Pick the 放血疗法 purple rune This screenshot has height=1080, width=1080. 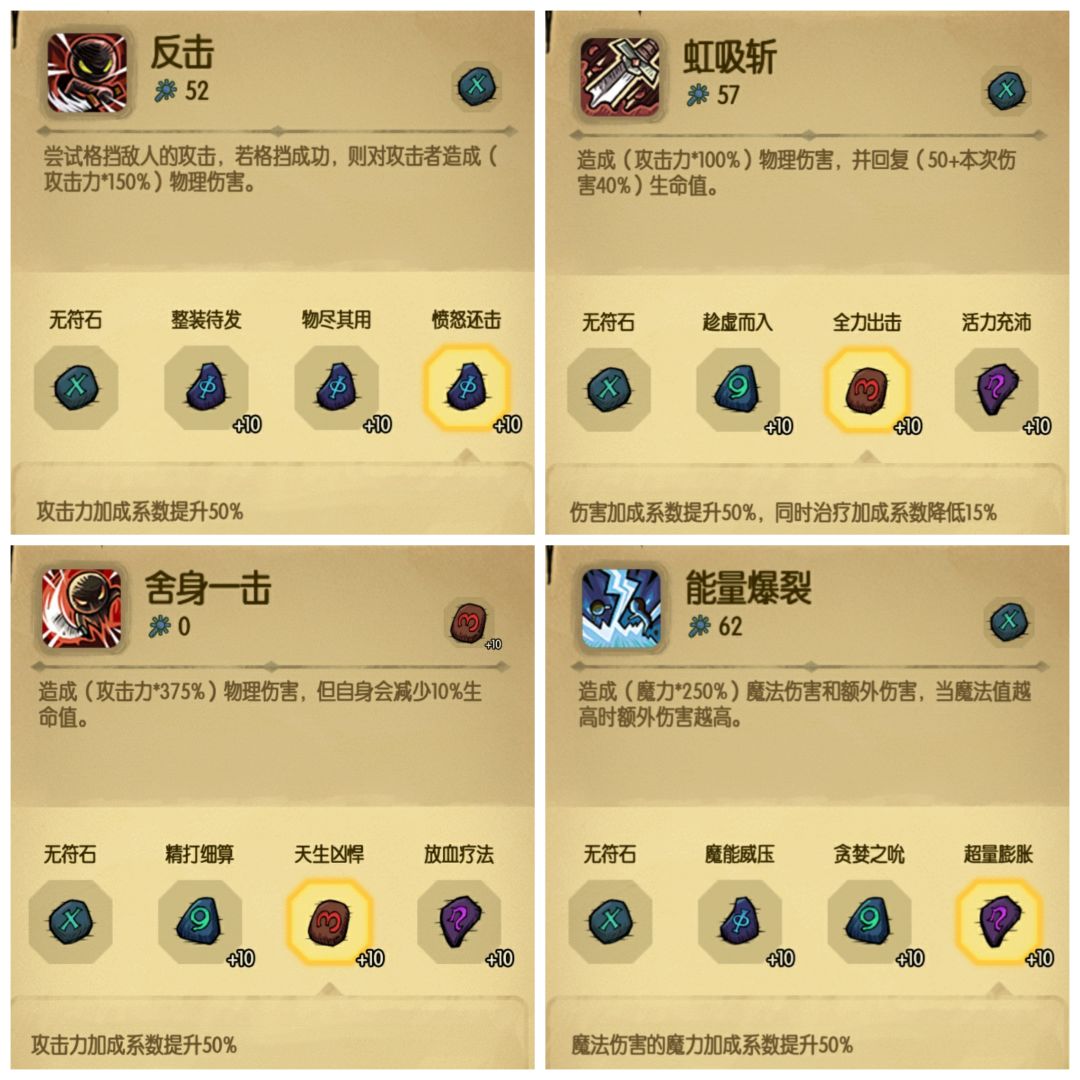point(459,921)
